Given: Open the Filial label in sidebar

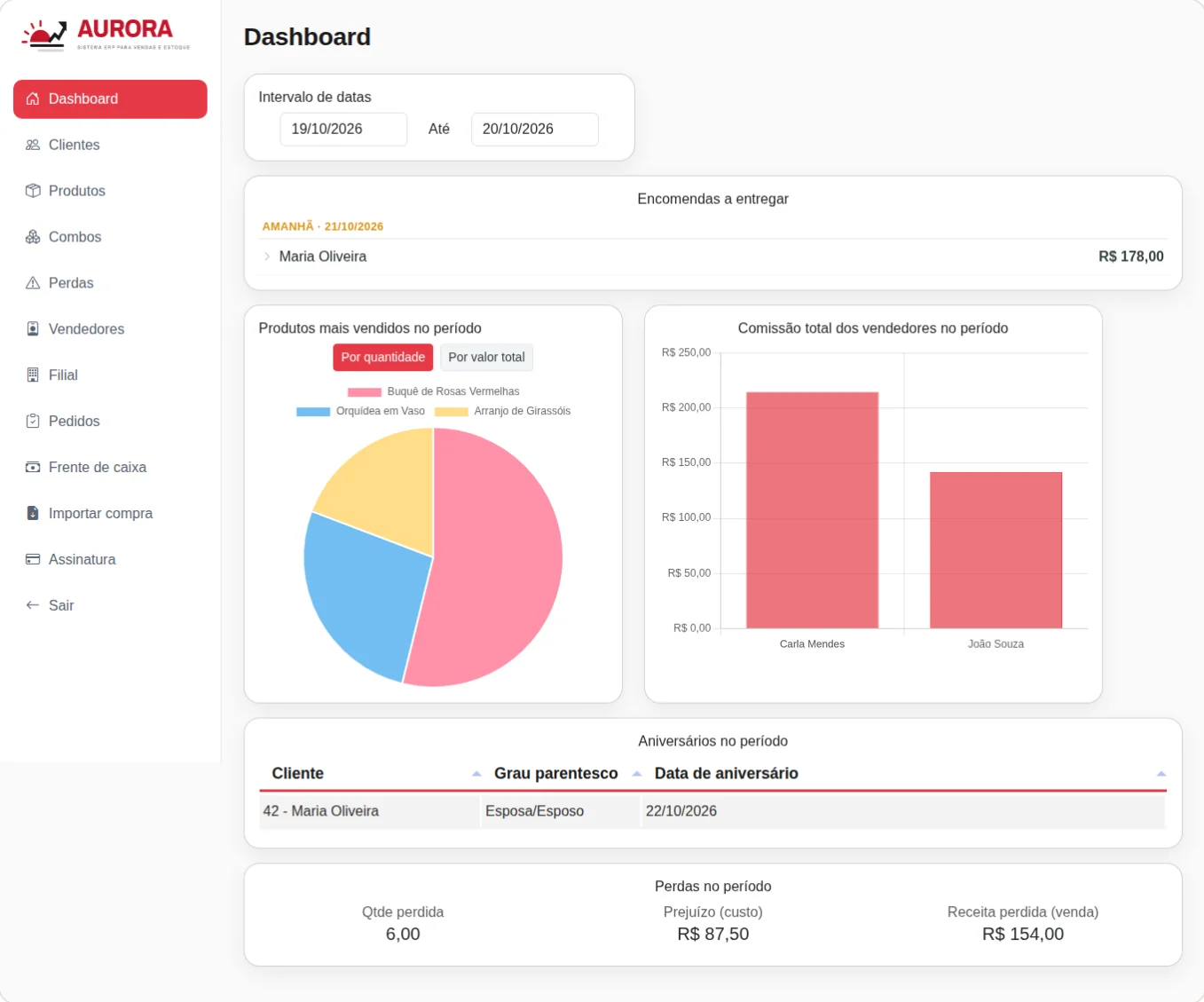Looking at the screenshot, I should coord(63,375).
